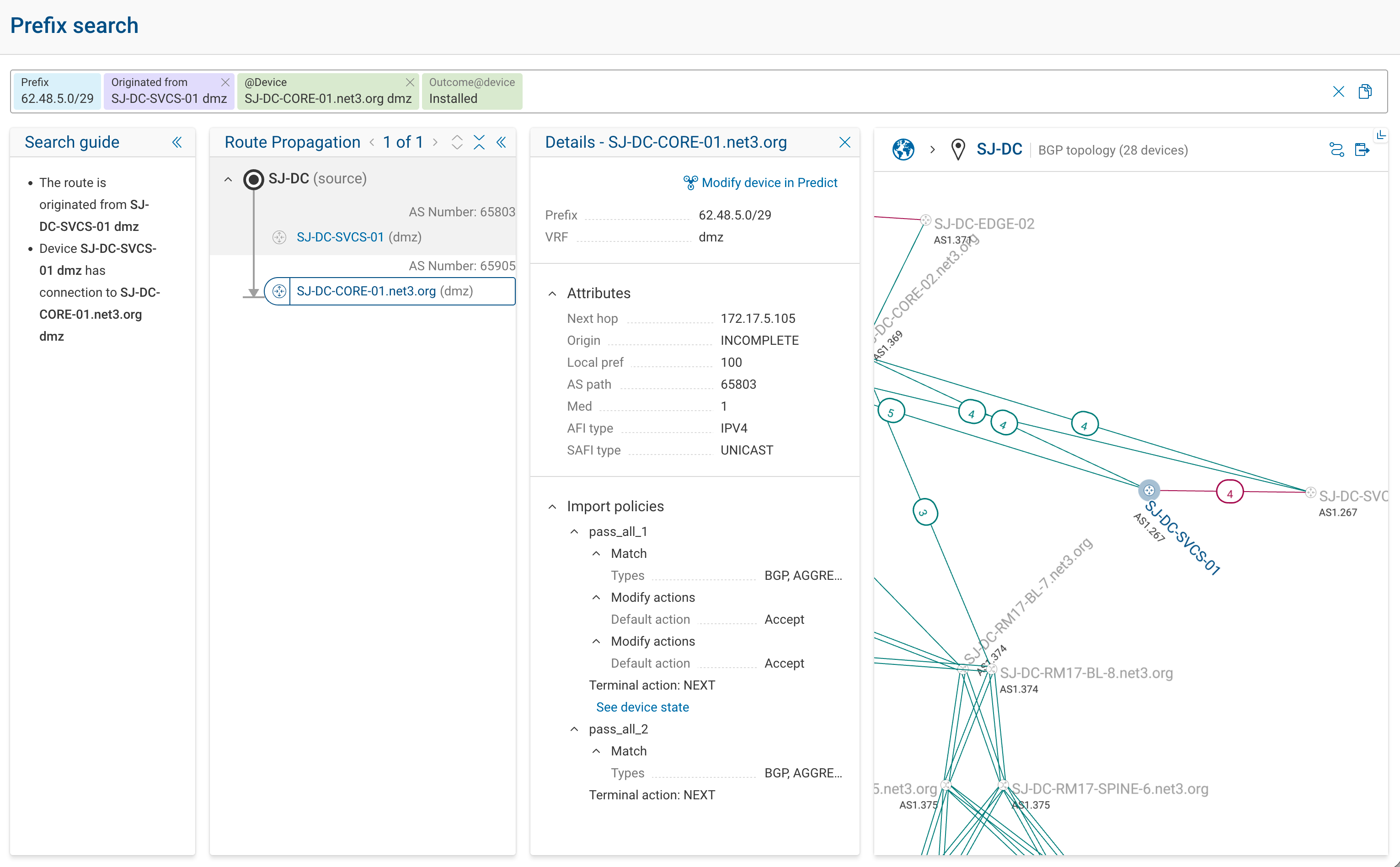The width and height of the screenshot is (1400, 867).
Task: Collapse the SJ-DC source group
Action: [228, 179]
